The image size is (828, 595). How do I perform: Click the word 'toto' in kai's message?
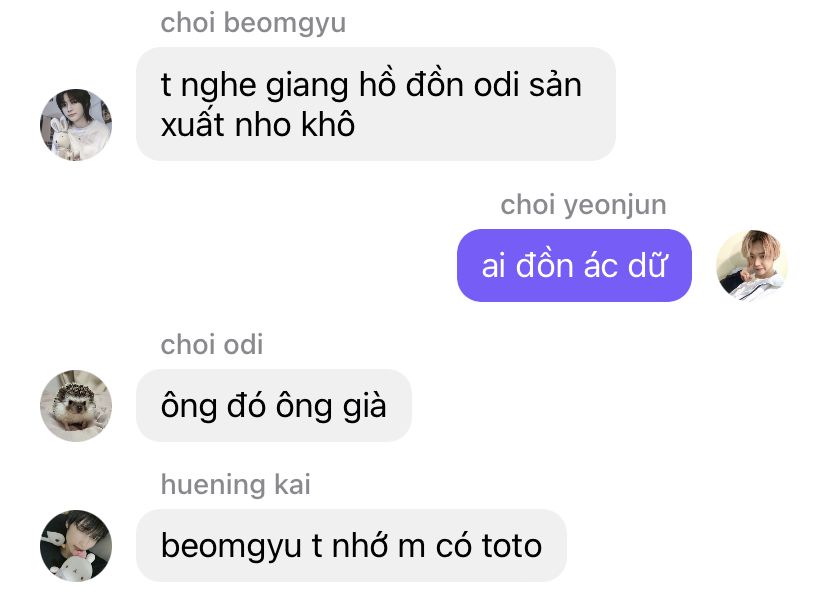tap(512, 545)
